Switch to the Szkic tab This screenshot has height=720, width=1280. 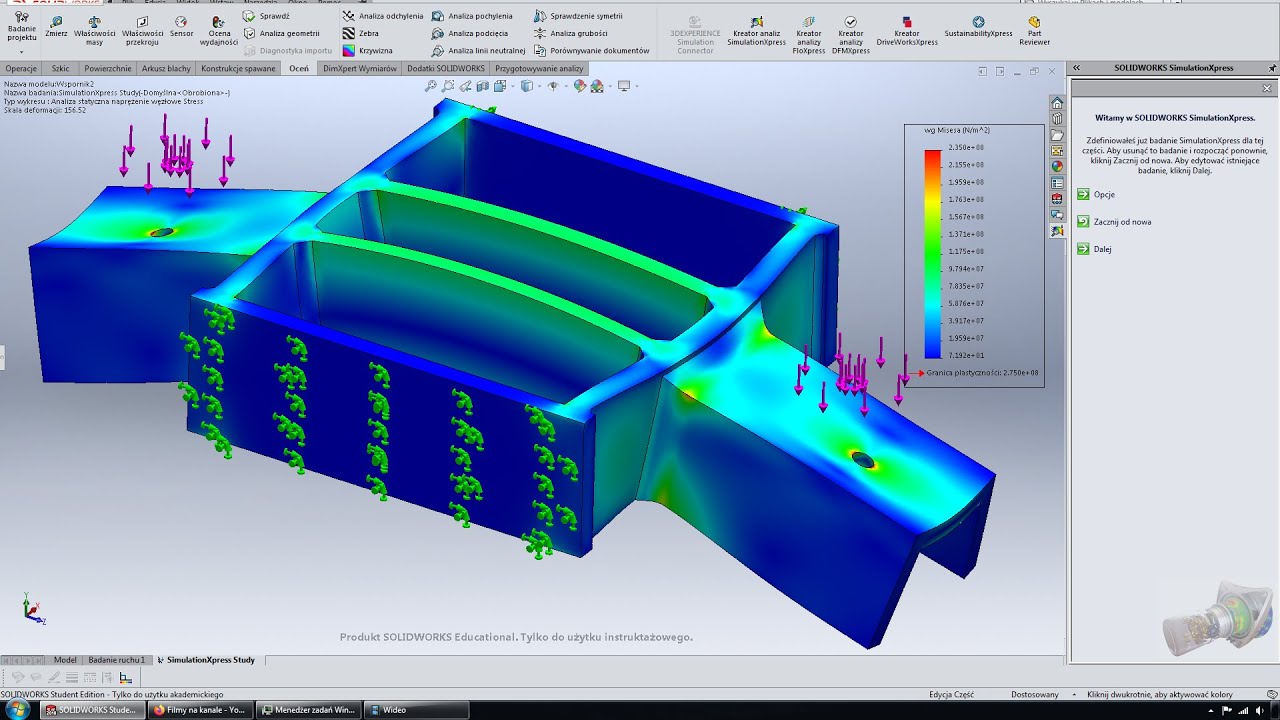pyautogui.click(x=61, y=68)
